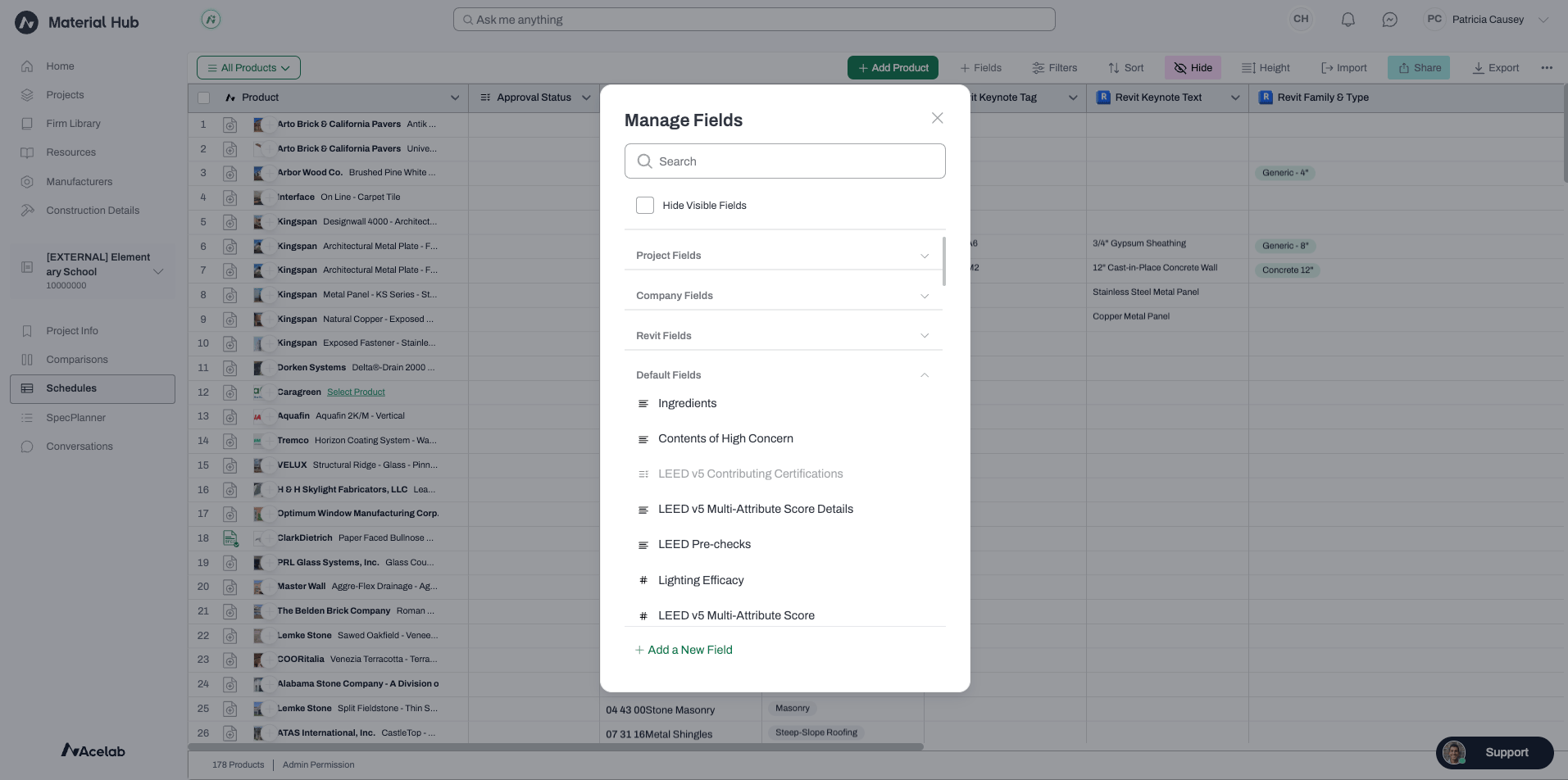
Task: Open the All Products view dropdown
Action: [x=248, y=68]
